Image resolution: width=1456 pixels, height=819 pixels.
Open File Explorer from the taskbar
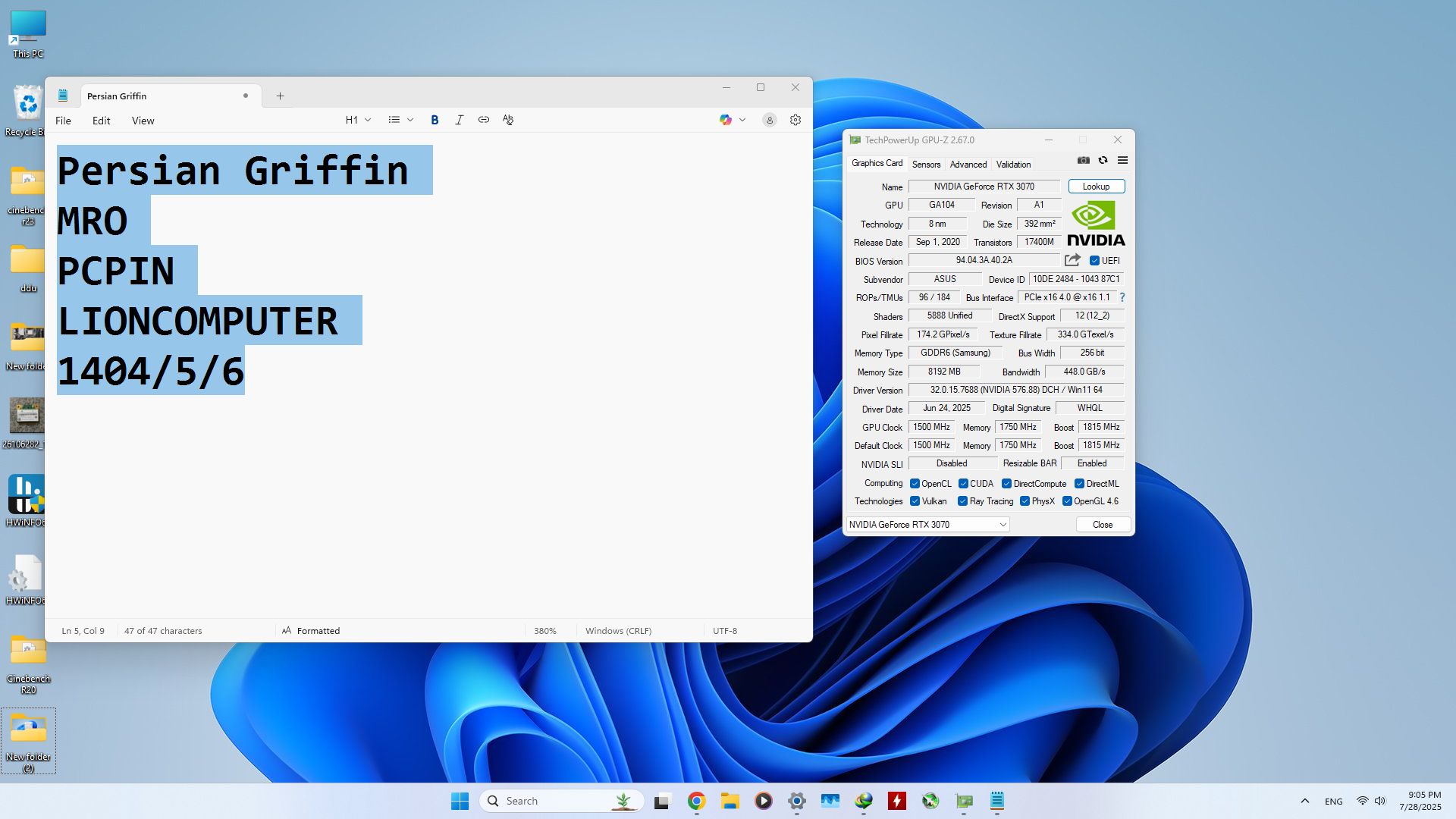tap(730, 801)
